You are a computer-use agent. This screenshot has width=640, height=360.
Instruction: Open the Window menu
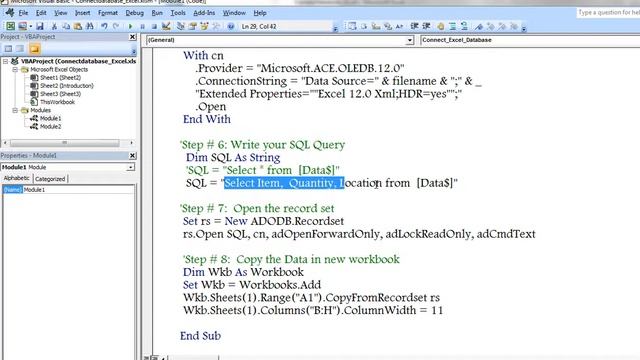[234, 13]
